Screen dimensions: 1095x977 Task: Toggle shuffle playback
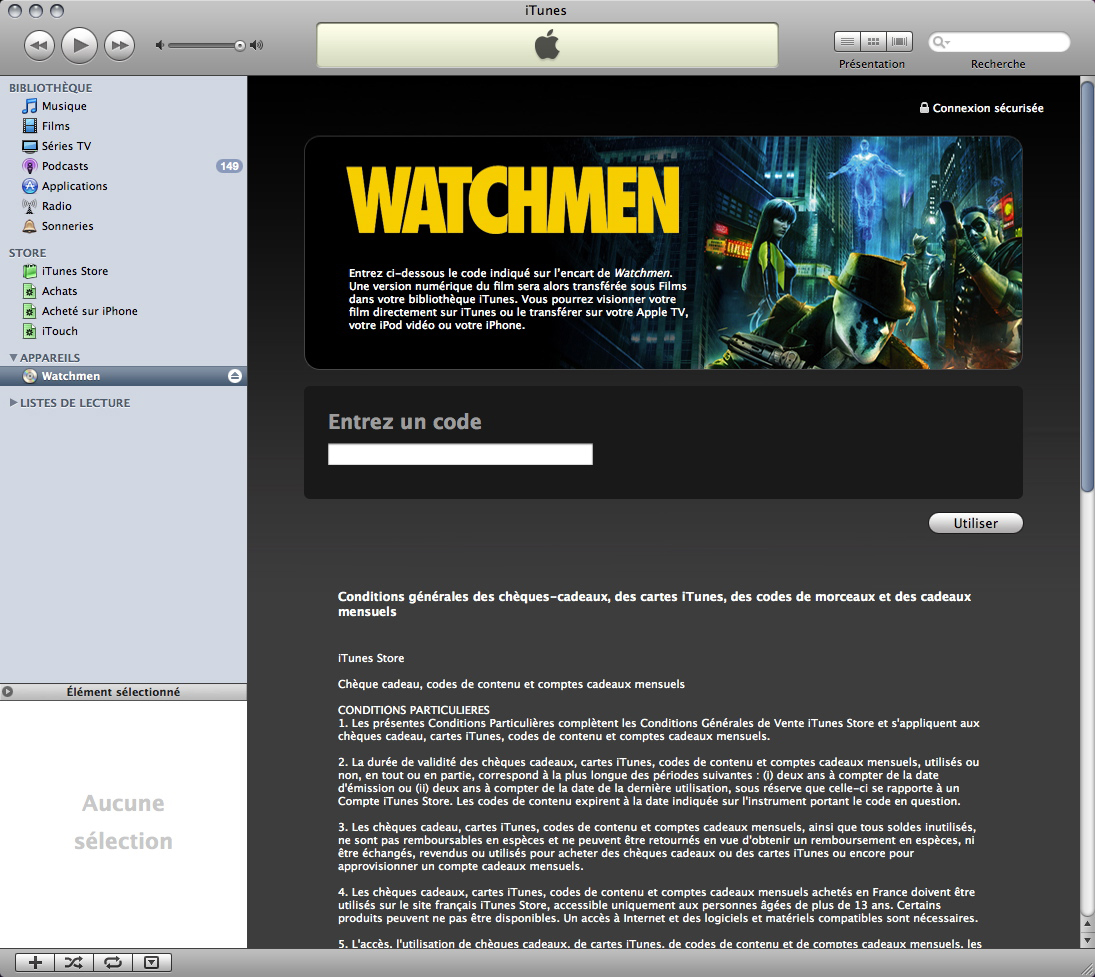point(73,962)
